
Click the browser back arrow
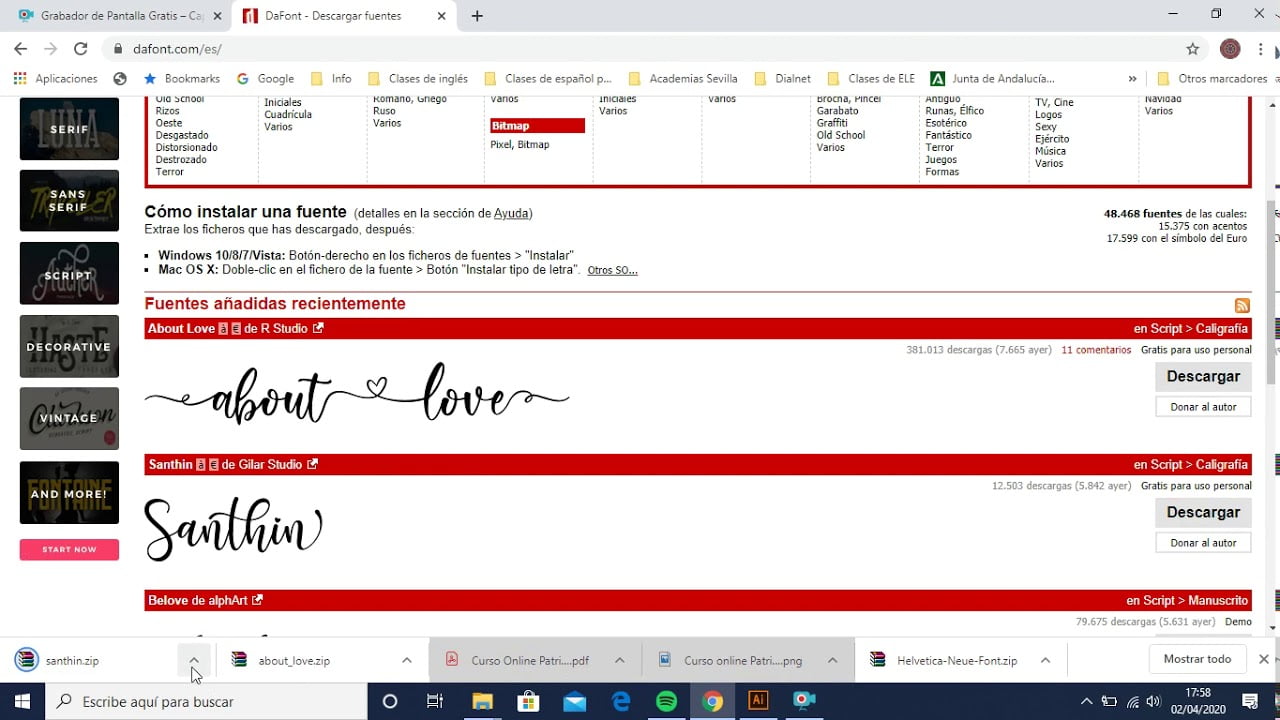point(20,48)
